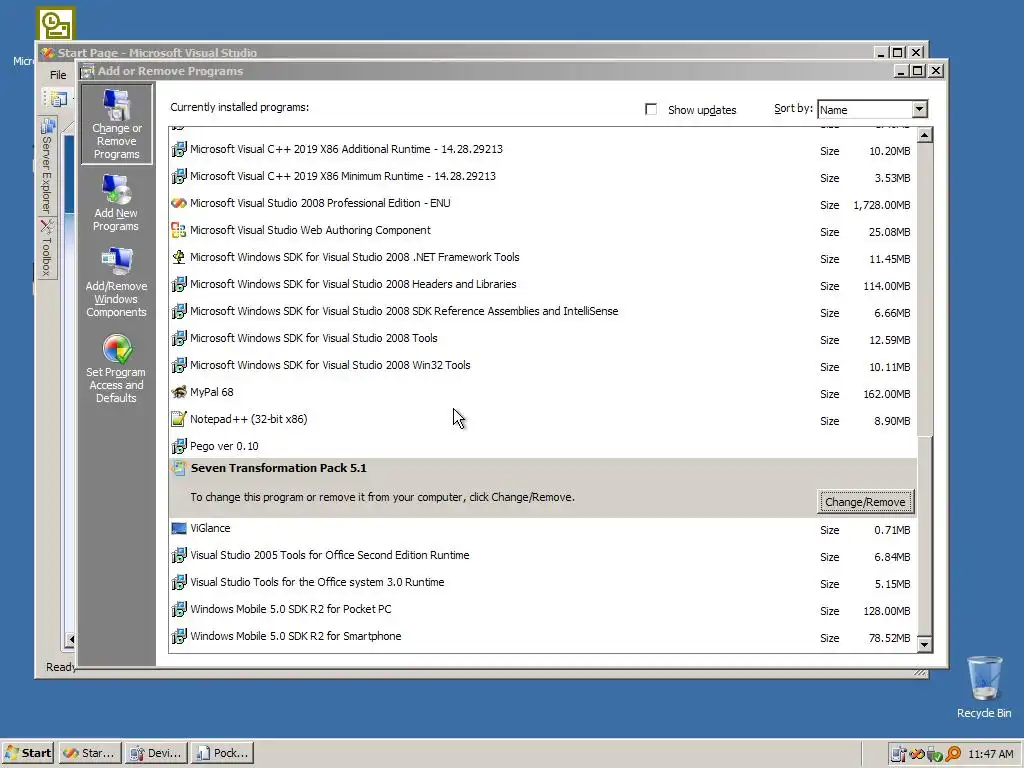Open the Sort by dropdown
The height and width of the screenshot is (768, 1024).
(x=919, y=109)
